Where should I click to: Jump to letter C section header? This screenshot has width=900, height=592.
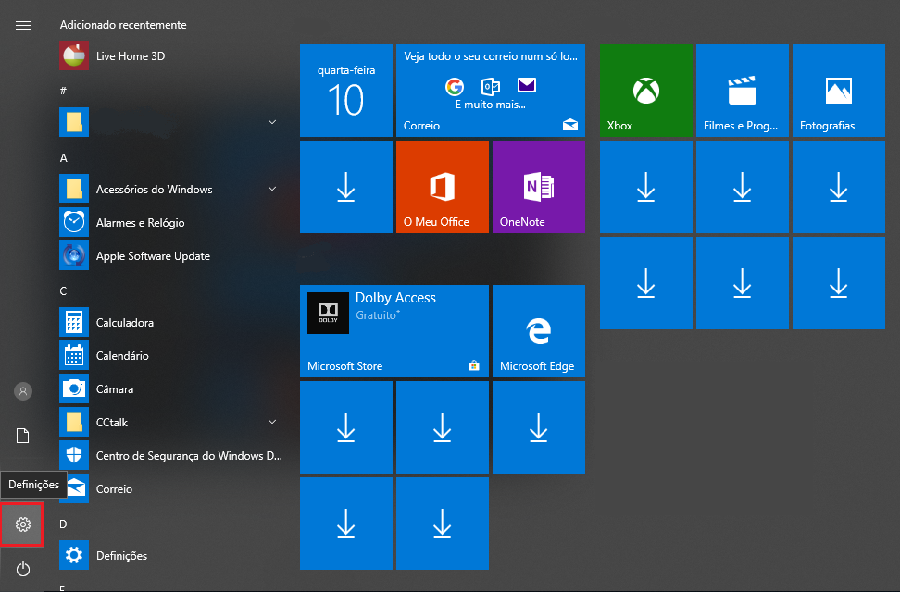[x=63, y=291]
